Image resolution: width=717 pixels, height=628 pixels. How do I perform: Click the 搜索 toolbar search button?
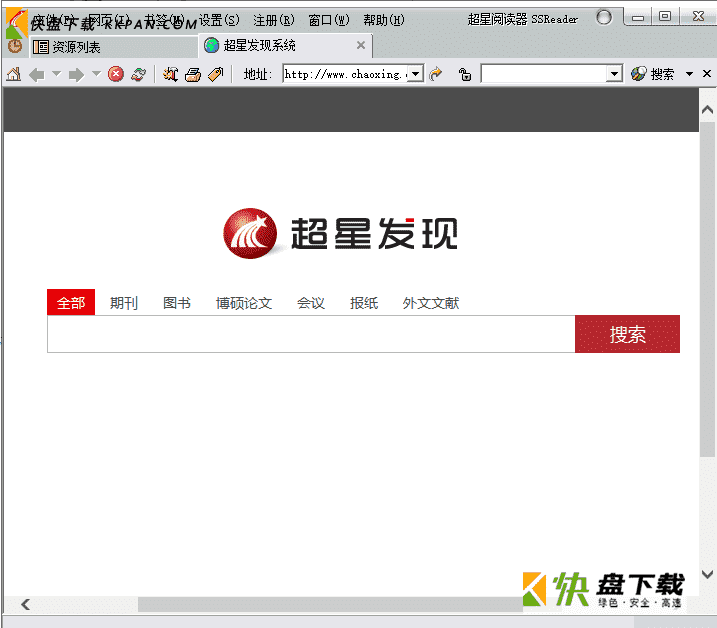tap(653, 74)
